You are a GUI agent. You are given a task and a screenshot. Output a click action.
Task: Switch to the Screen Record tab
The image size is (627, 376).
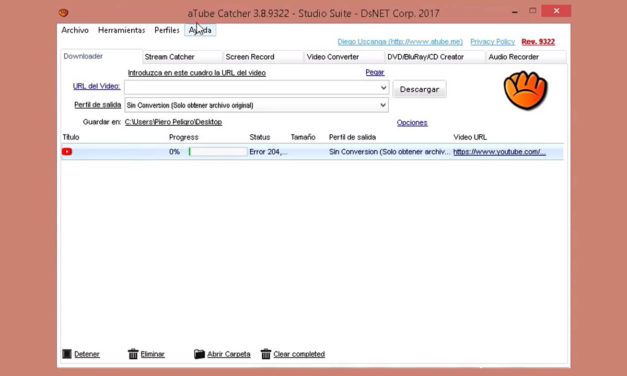coord(263,57)
